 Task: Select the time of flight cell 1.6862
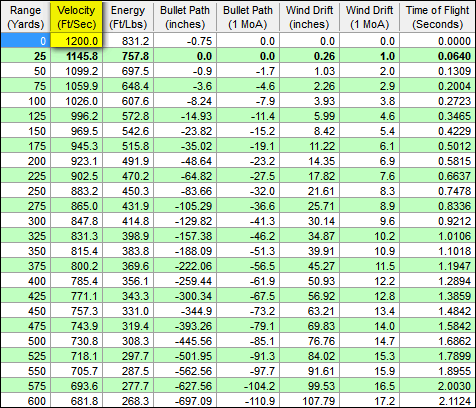coord(437,341)
